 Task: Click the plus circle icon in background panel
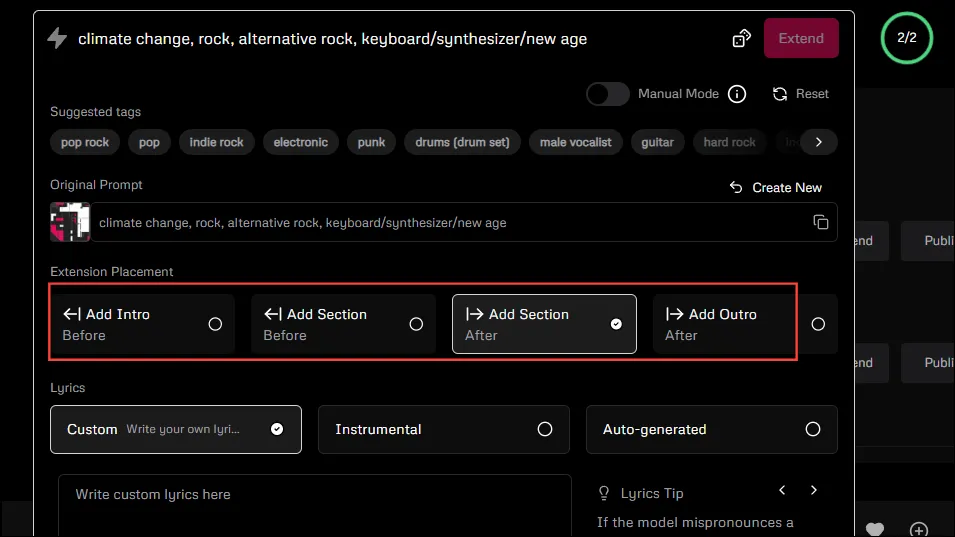pyautogui.click(x=918, y=530)
